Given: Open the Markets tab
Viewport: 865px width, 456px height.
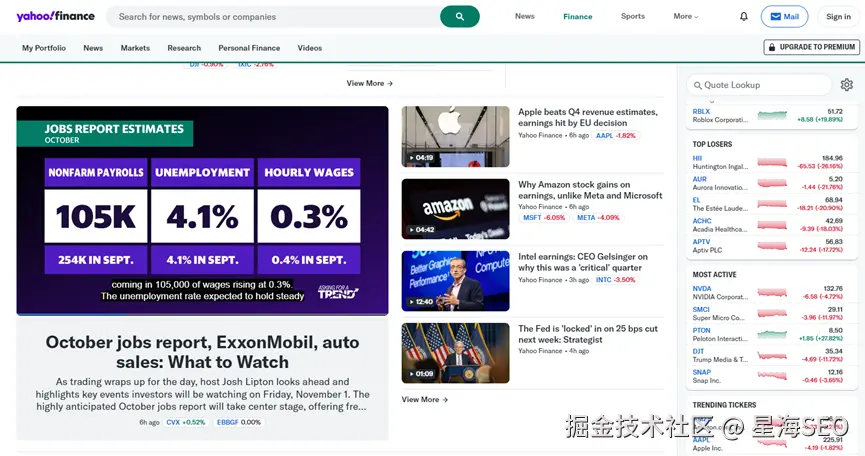Looking at the screenshot, I should pyautogui.click(x=135, y=48).
